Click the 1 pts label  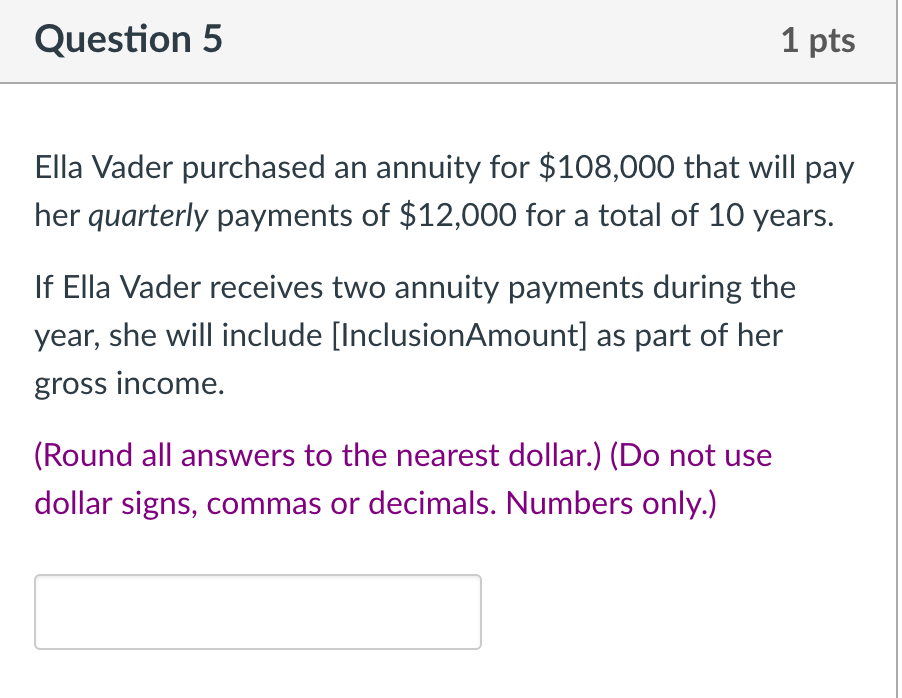tap(820, 40)
